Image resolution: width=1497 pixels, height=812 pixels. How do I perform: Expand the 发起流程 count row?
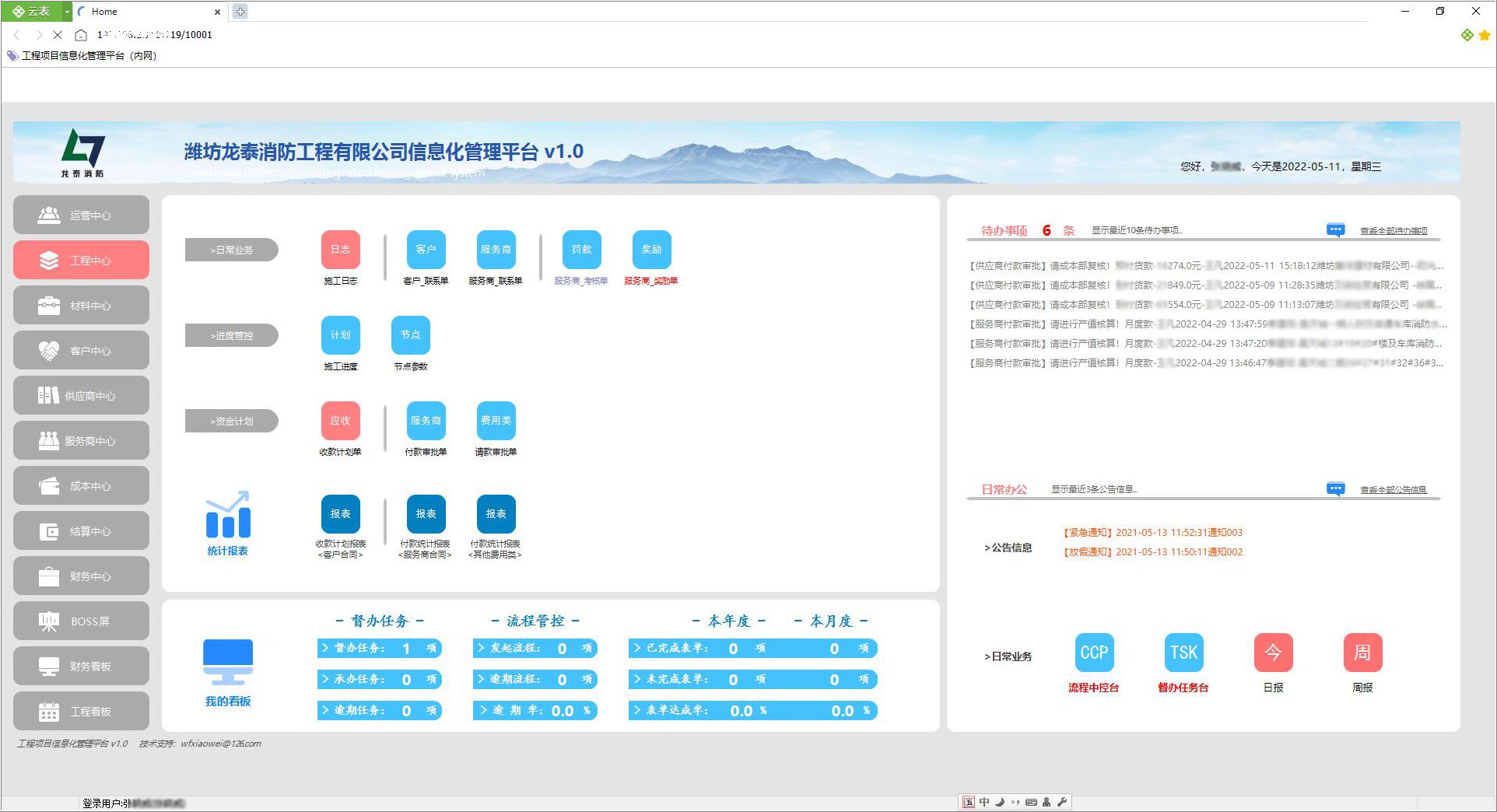coord(535,649)
